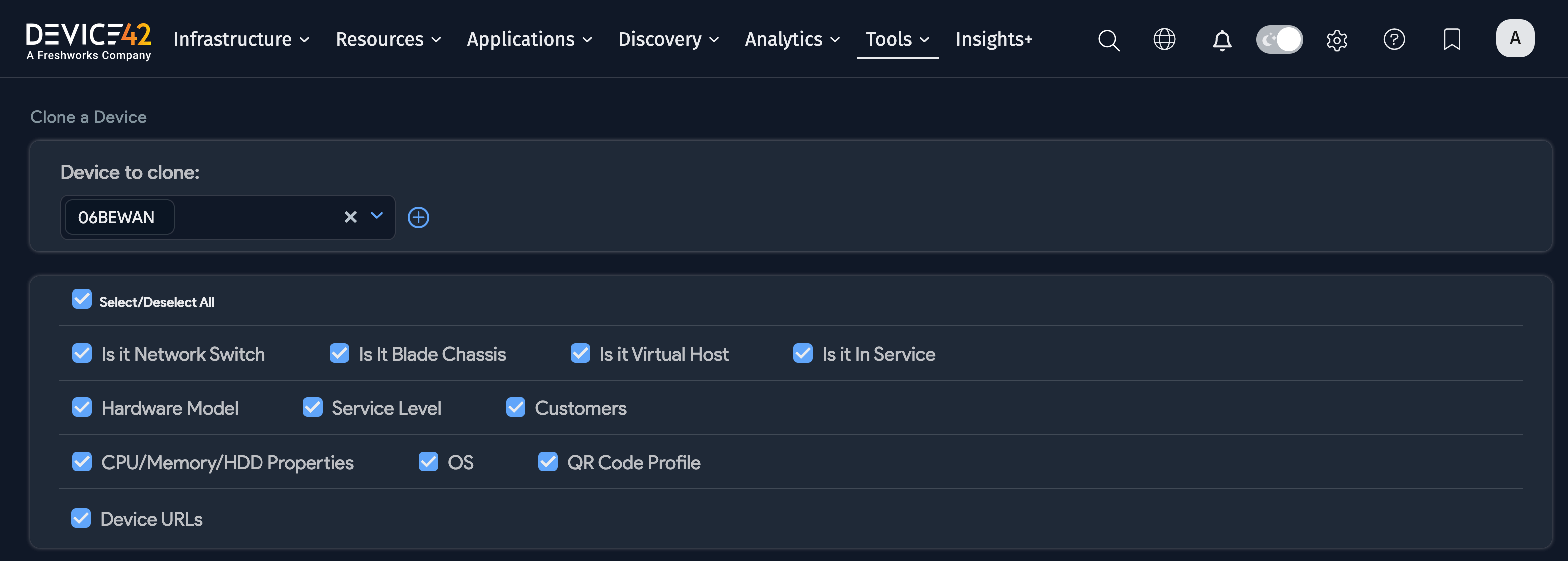Click the bookmarks icon
The height and width of the screenshot is (561, 1568).
(x=1452, y=40)
